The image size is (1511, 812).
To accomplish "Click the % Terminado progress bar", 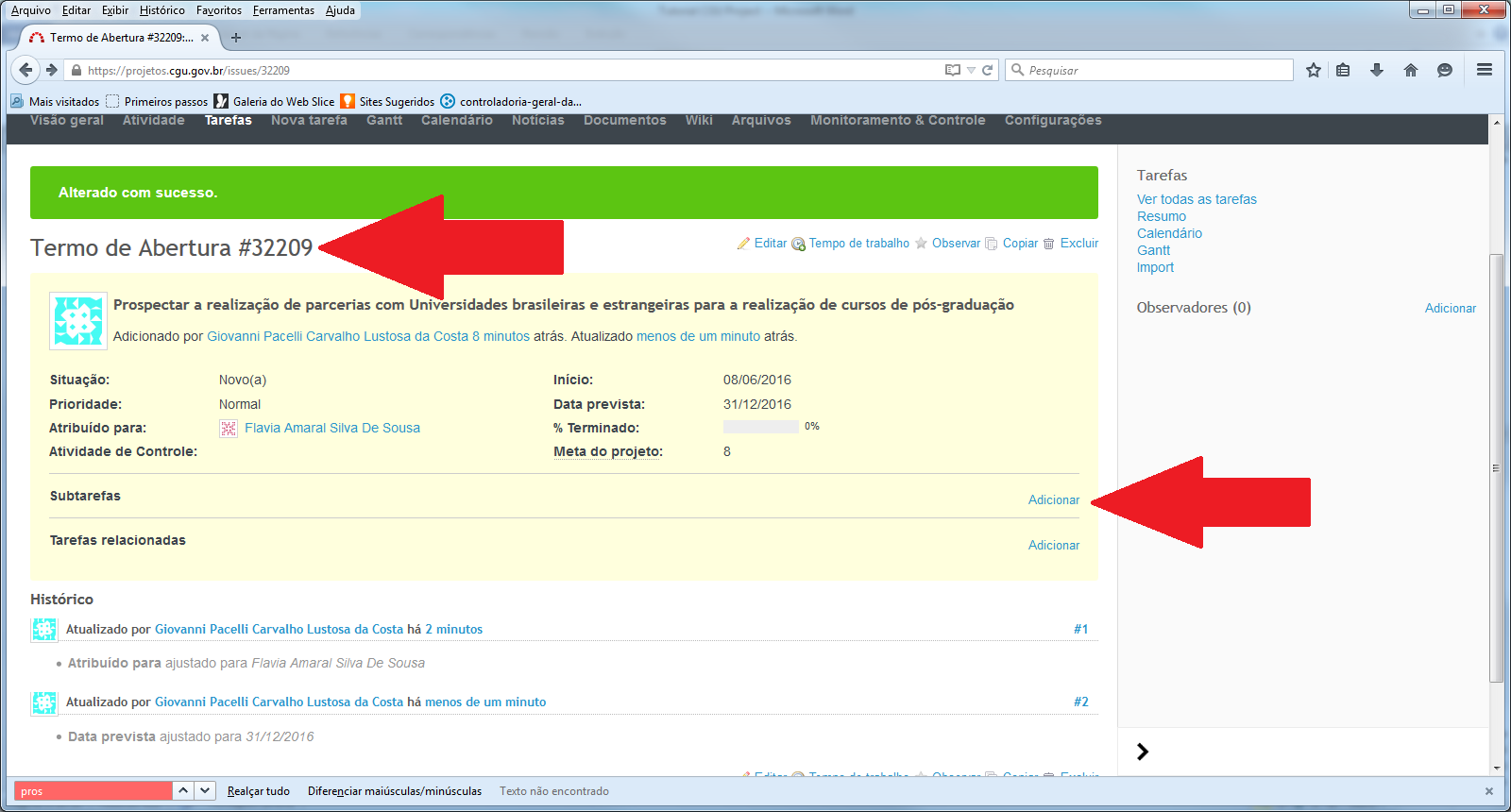I will click(x=760, y=427).
